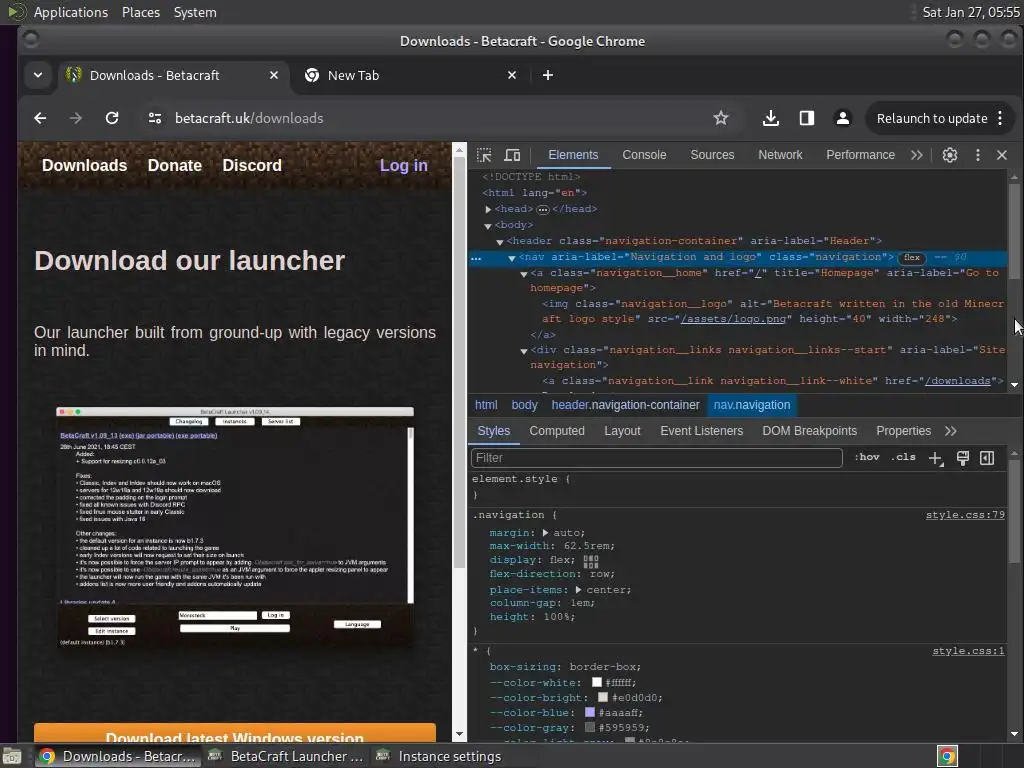Expand the place-items property triangle
This screenshot has width=1024, height=768.
[578, 590]
